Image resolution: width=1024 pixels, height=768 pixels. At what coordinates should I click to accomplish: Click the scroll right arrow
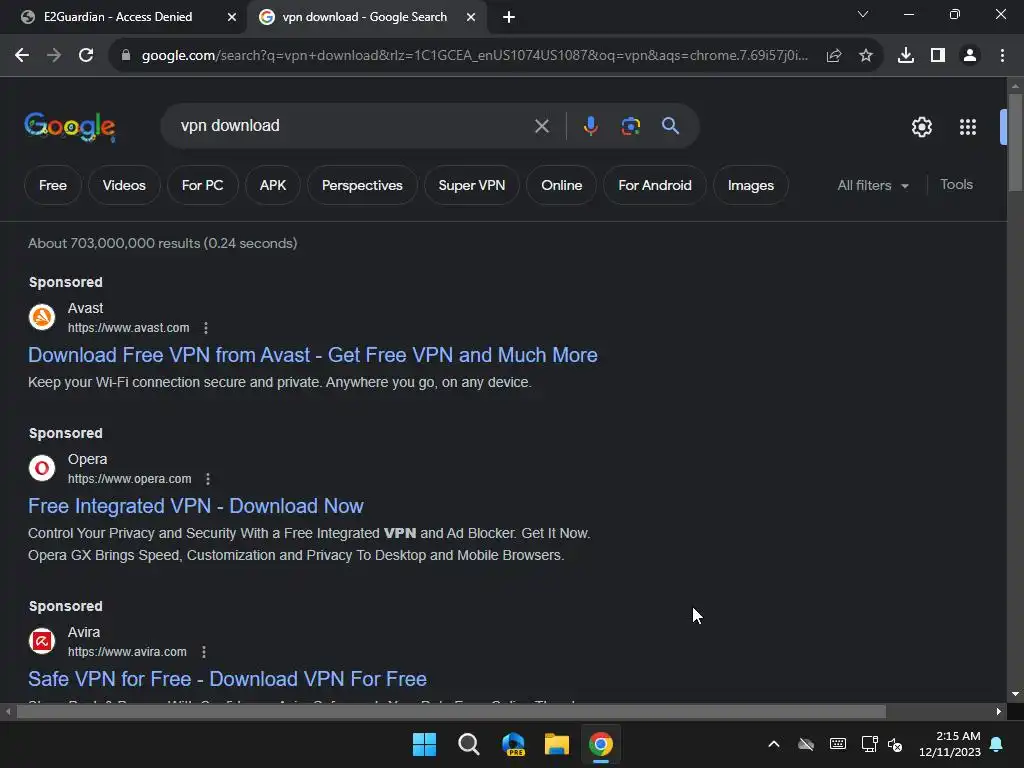[998, 712]
